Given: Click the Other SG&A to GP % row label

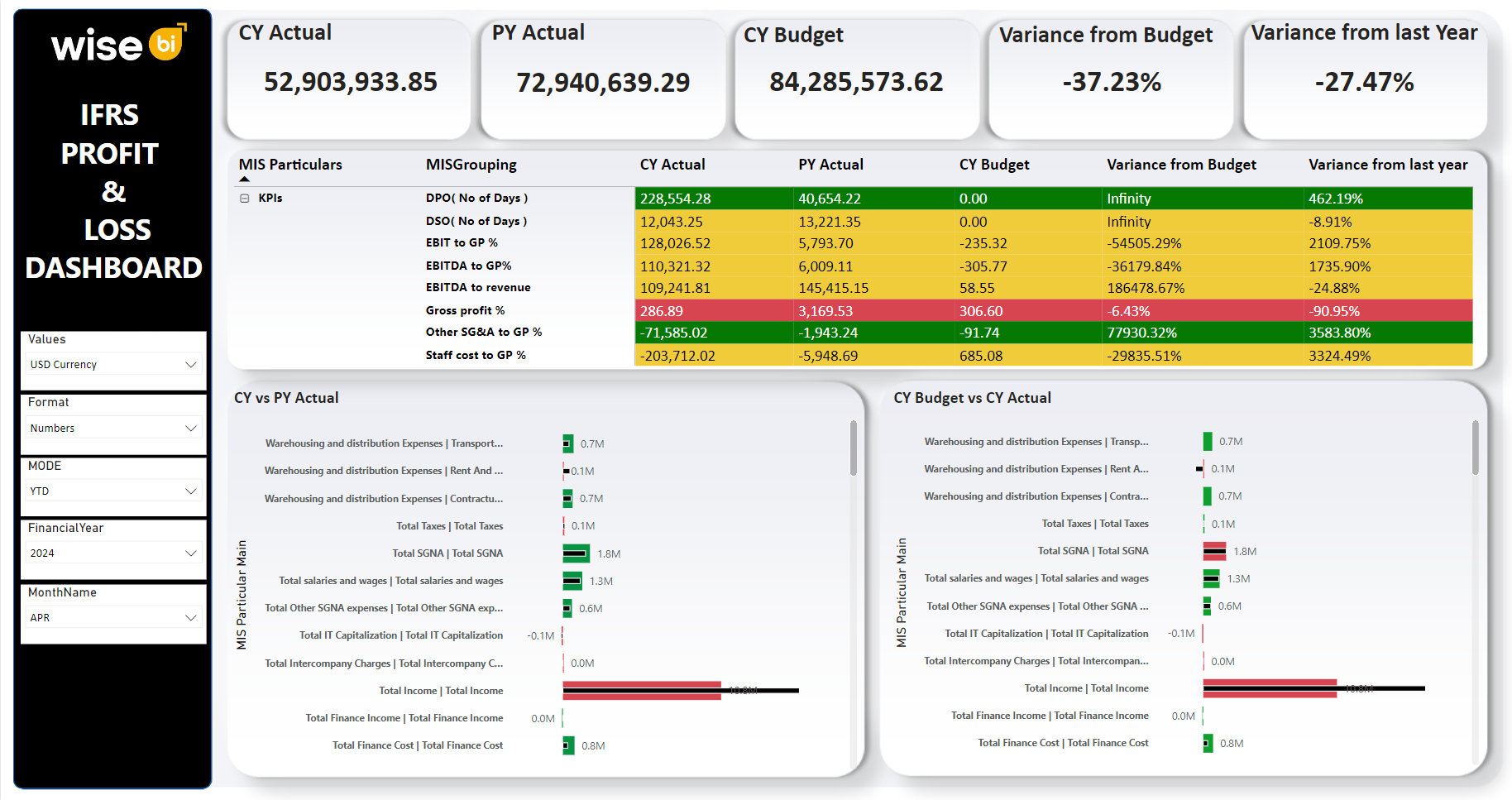Looking at the screenshot, I should click(x=484, y=333).
